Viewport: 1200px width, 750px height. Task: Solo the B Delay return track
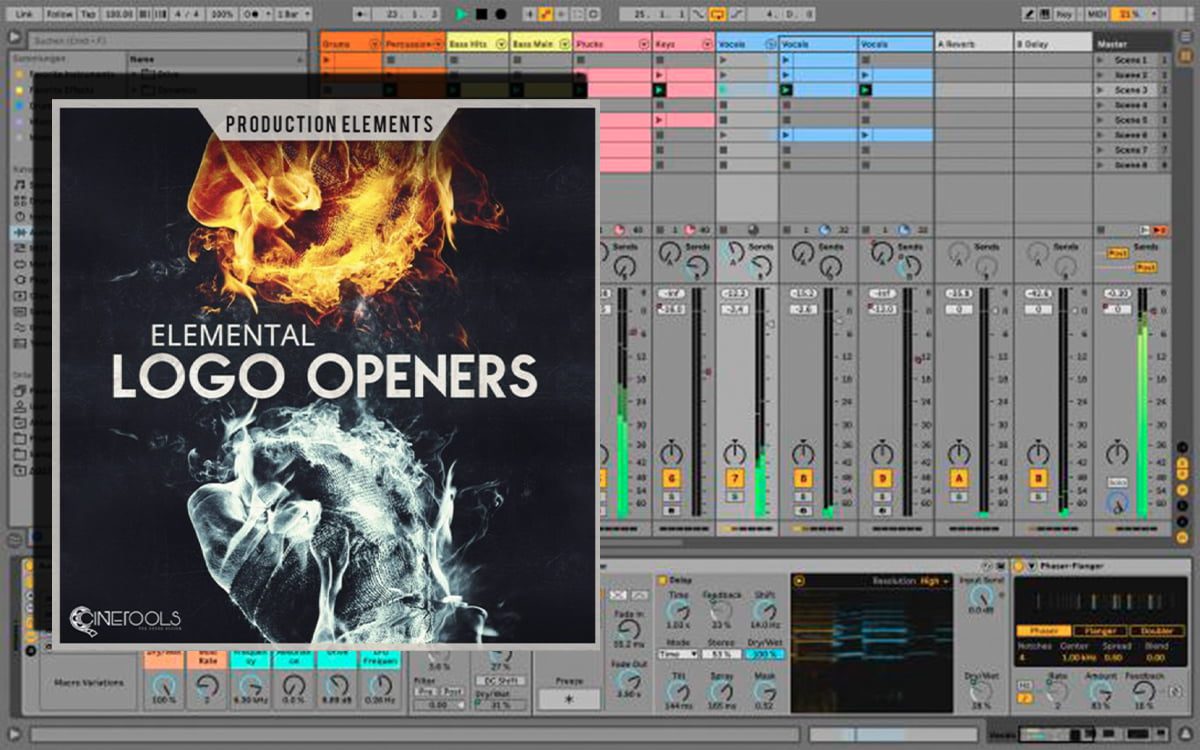[x=1037, y=496]
